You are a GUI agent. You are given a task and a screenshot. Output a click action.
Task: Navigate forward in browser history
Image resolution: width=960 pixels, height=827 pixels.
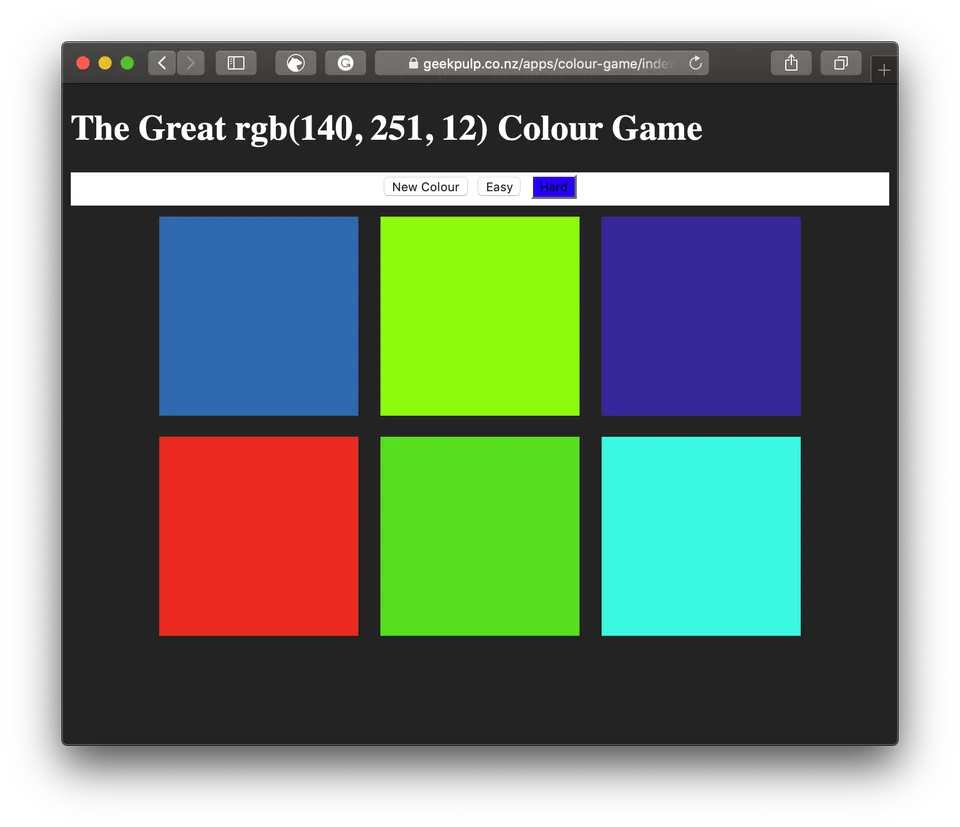coord(191,62)
